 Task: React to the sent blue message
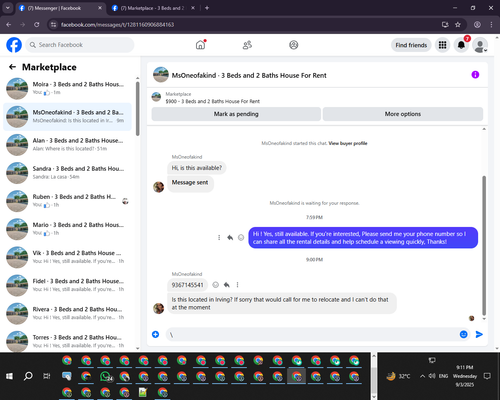[x=241, y=238]
